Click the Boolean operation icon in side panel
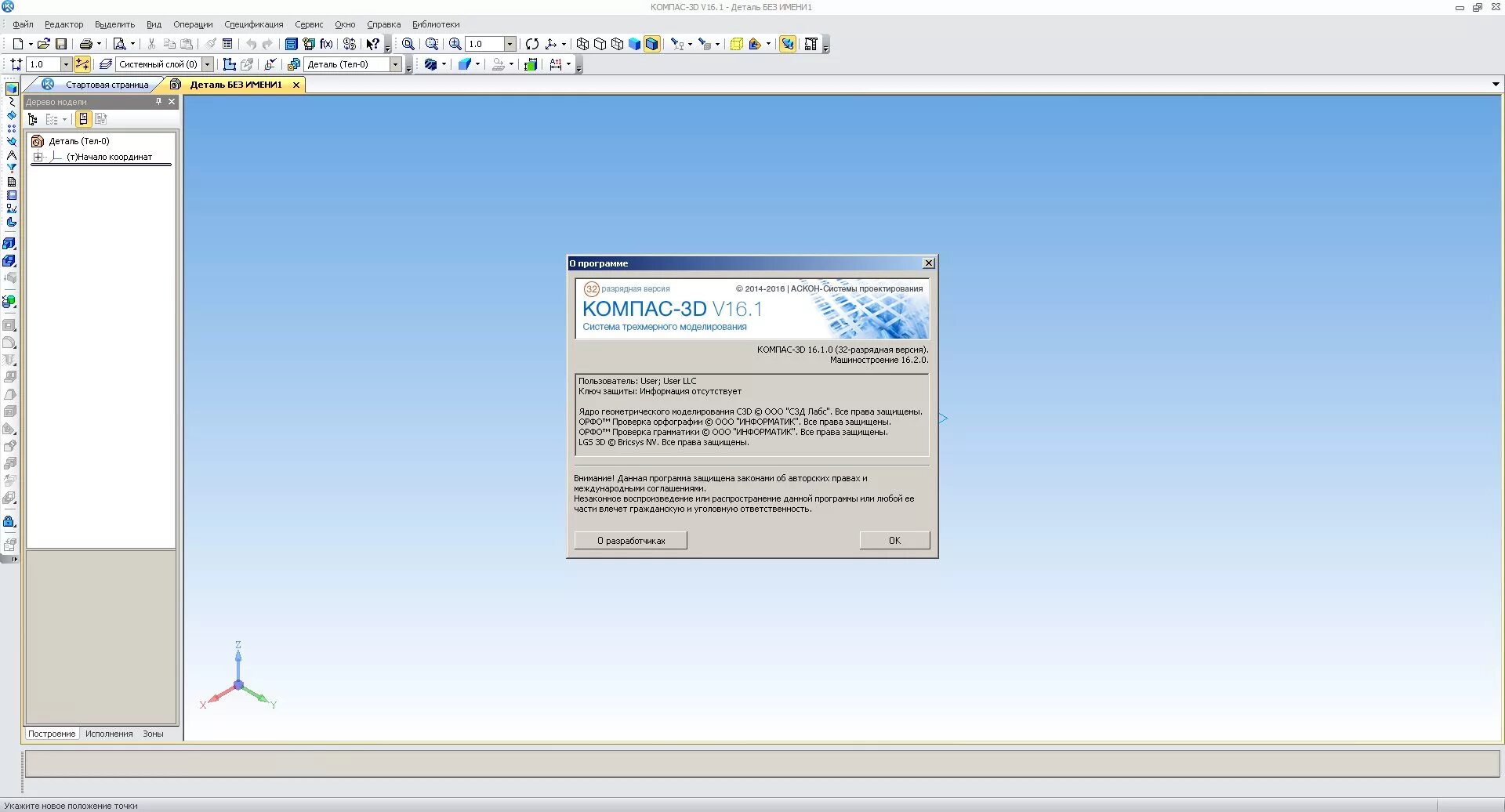 9,302
